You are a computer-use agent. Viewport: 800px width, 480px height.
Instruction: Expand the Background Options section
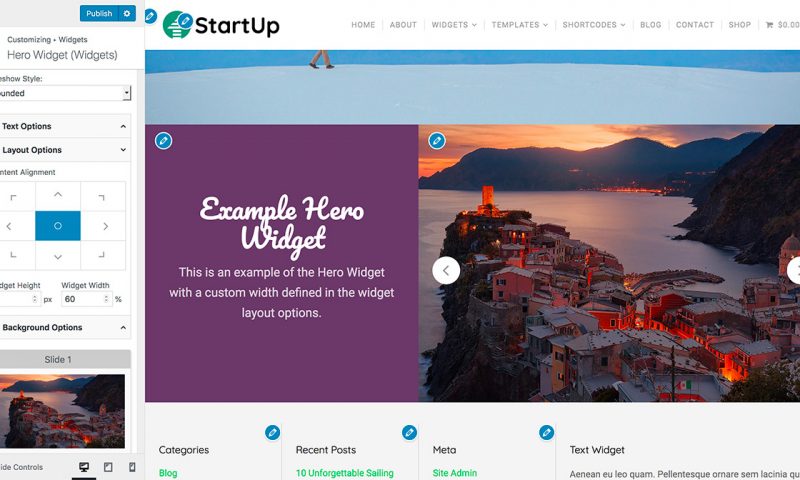click(x=64, y=327)
